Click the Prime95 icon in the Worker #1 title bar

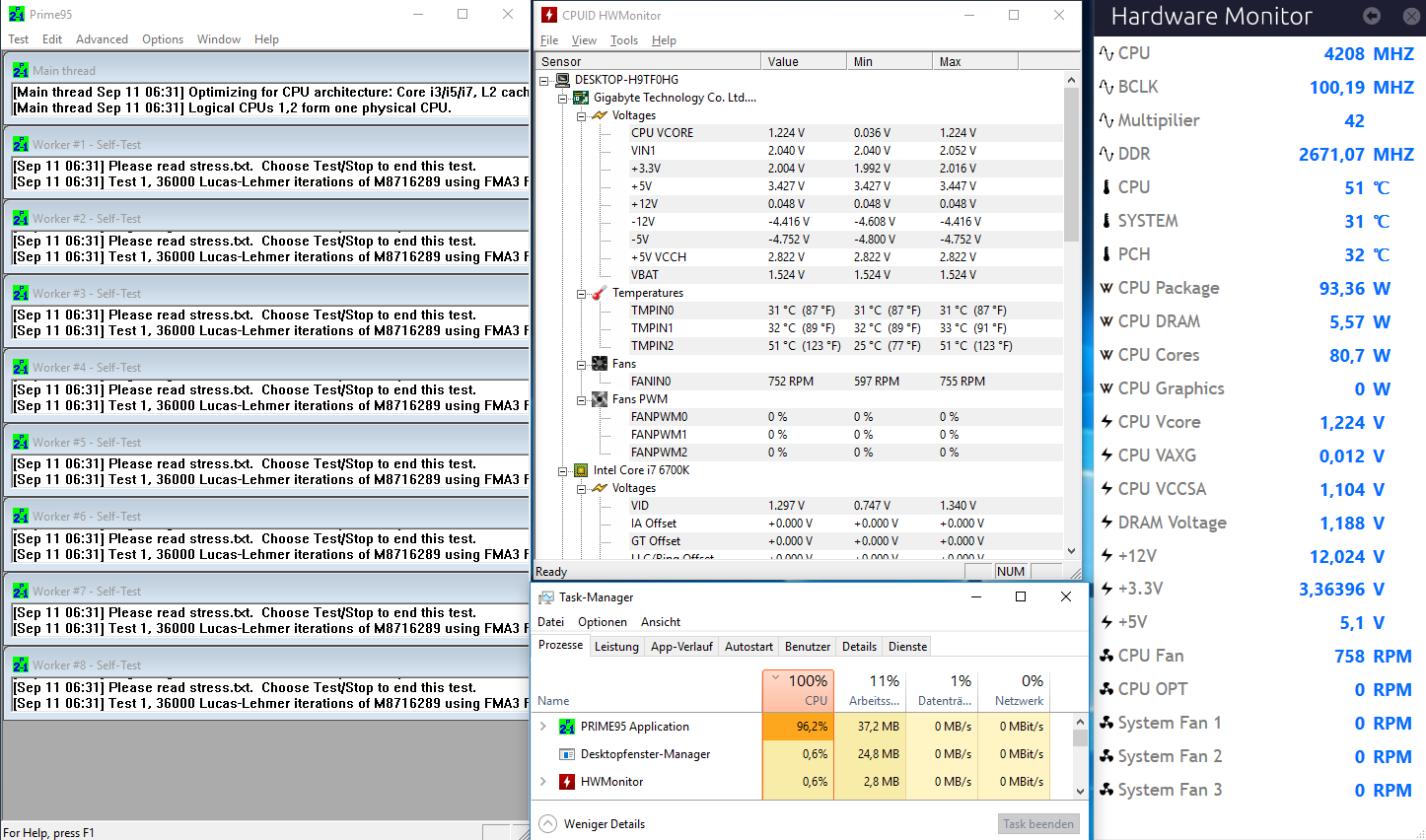tap(21, 144)
